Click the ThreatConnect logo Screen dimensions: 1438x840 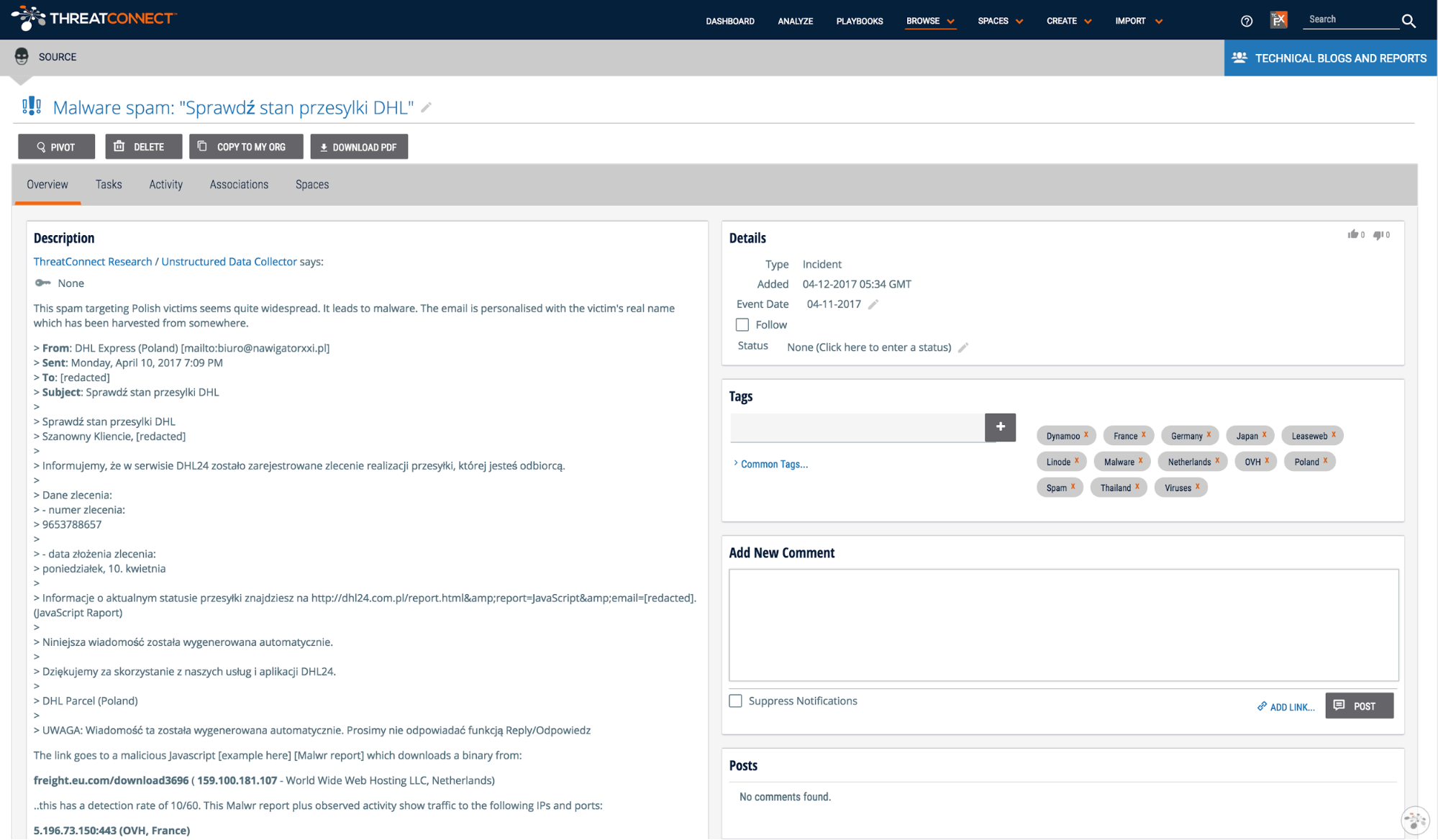tap(94, 18)
